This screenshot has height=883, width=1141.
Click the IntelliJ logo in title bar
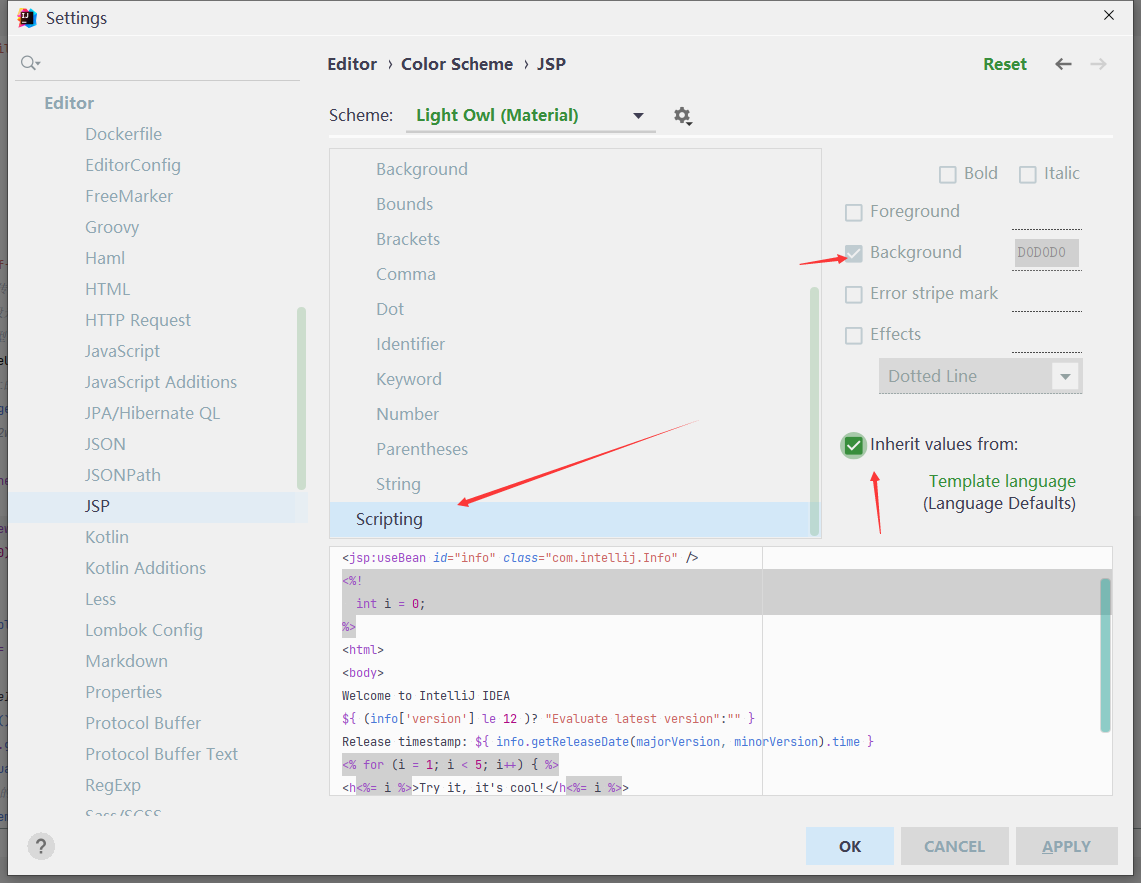pos(27,17)
